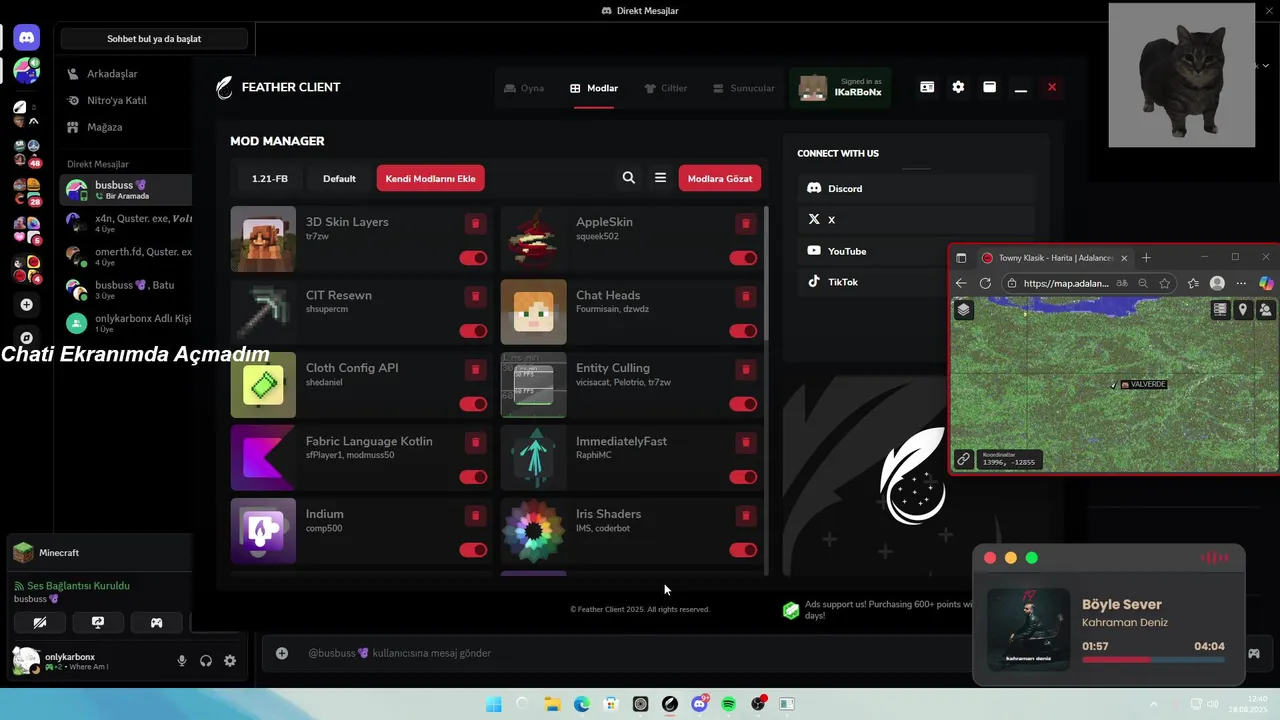This screenshot has height=720, width=1280.
Task: Turn on camera in Discord voice panel
Action: click(x=40, y=622)
